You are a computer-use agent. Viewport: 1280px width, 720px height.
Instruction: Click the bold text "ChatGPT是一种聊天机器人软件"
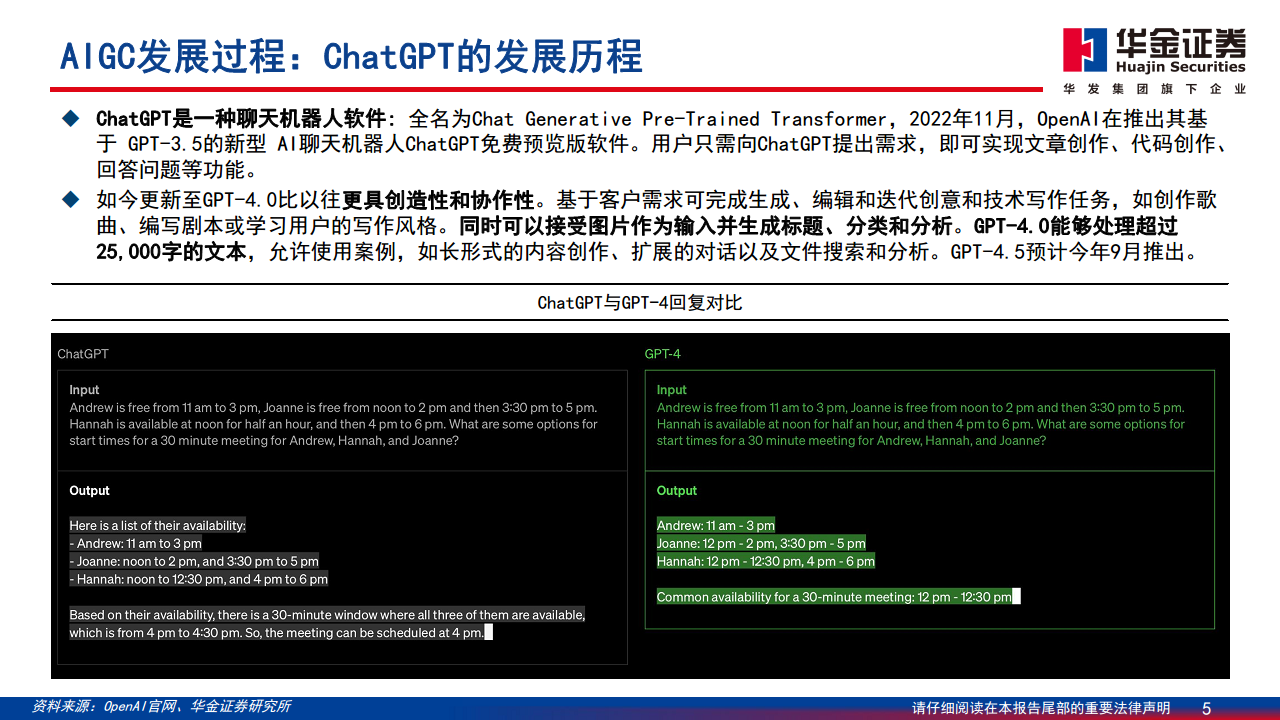(x=242, y=119)
